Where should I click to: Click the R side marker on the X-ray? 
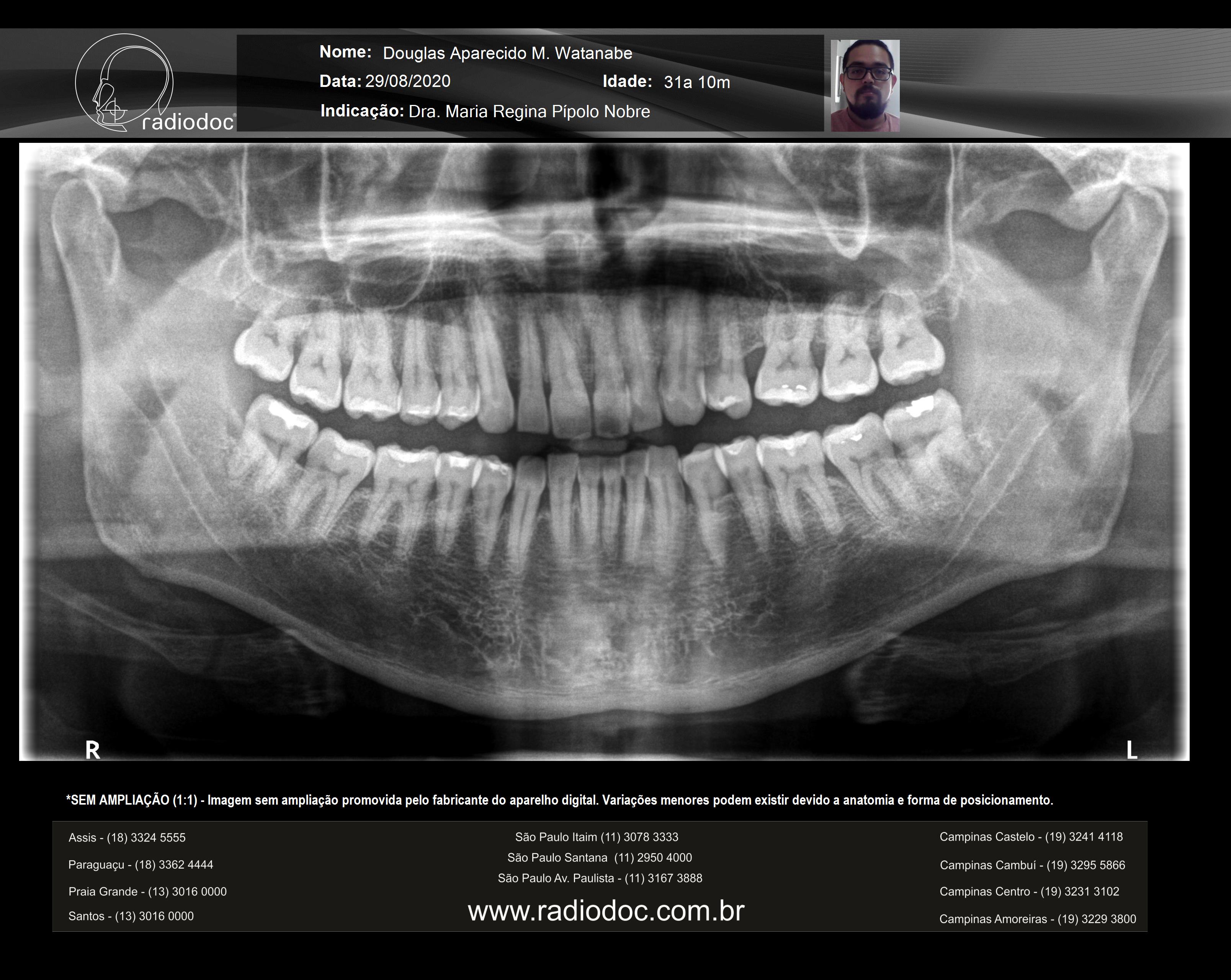93,750
